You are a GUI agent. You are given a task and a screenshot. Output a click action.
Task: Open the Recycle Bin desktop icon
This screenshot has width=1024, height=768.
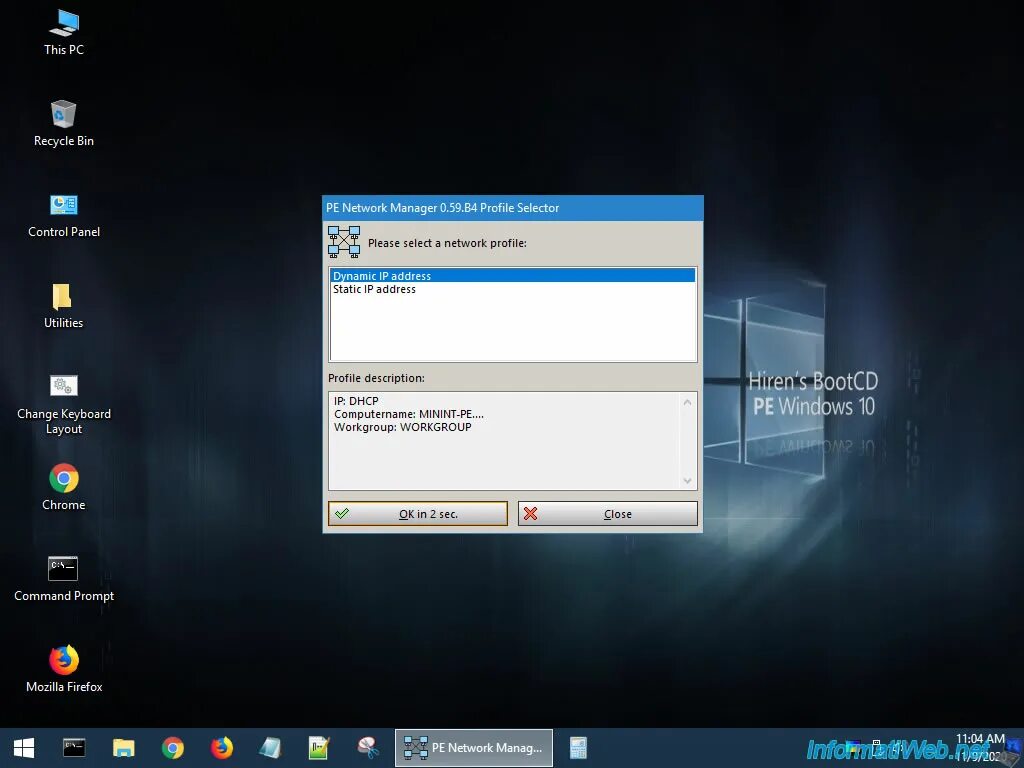(63, 123)
